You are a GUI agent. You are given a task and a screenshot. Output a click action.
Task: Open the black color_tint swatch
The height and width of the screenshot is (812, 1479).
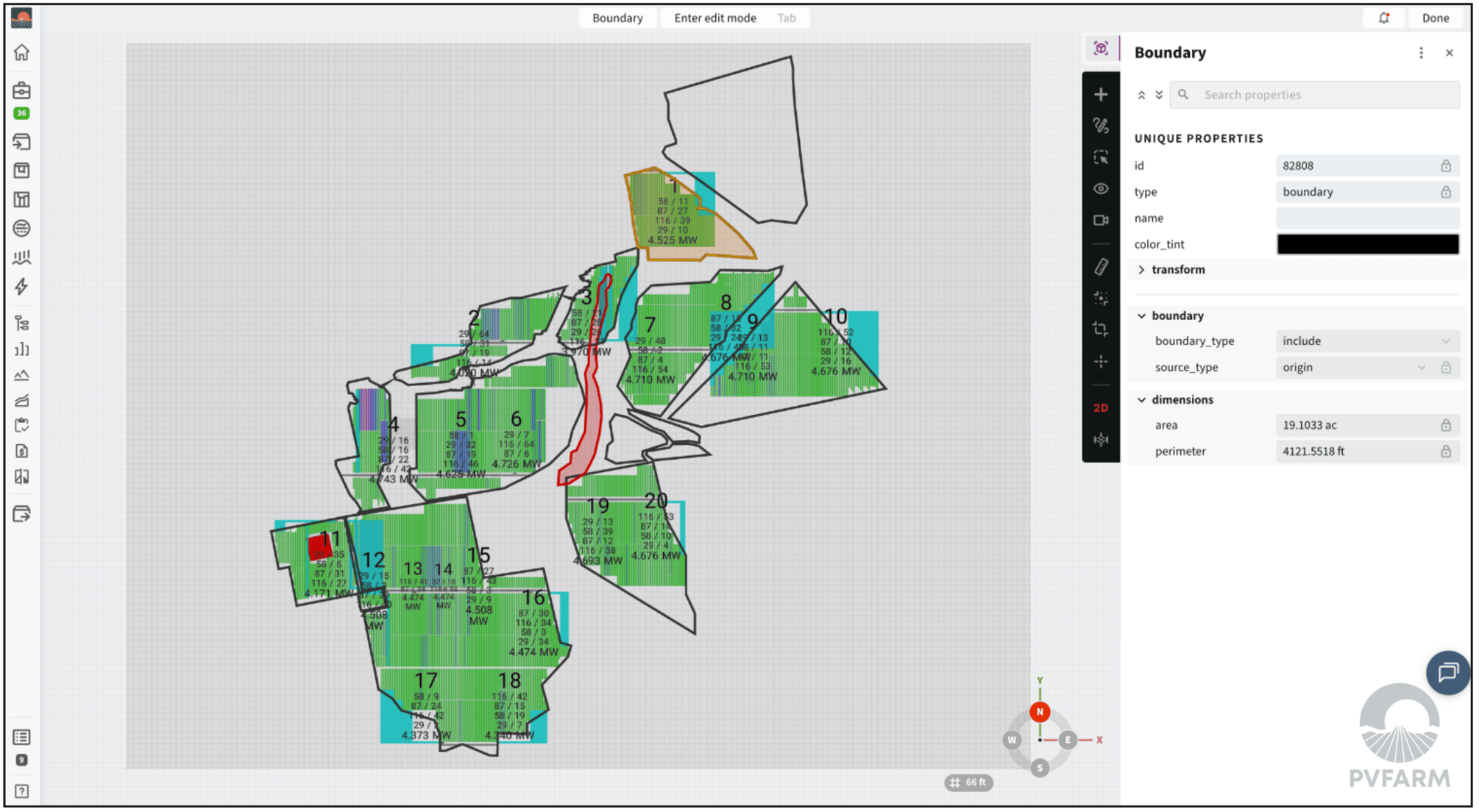(1367, 244)
